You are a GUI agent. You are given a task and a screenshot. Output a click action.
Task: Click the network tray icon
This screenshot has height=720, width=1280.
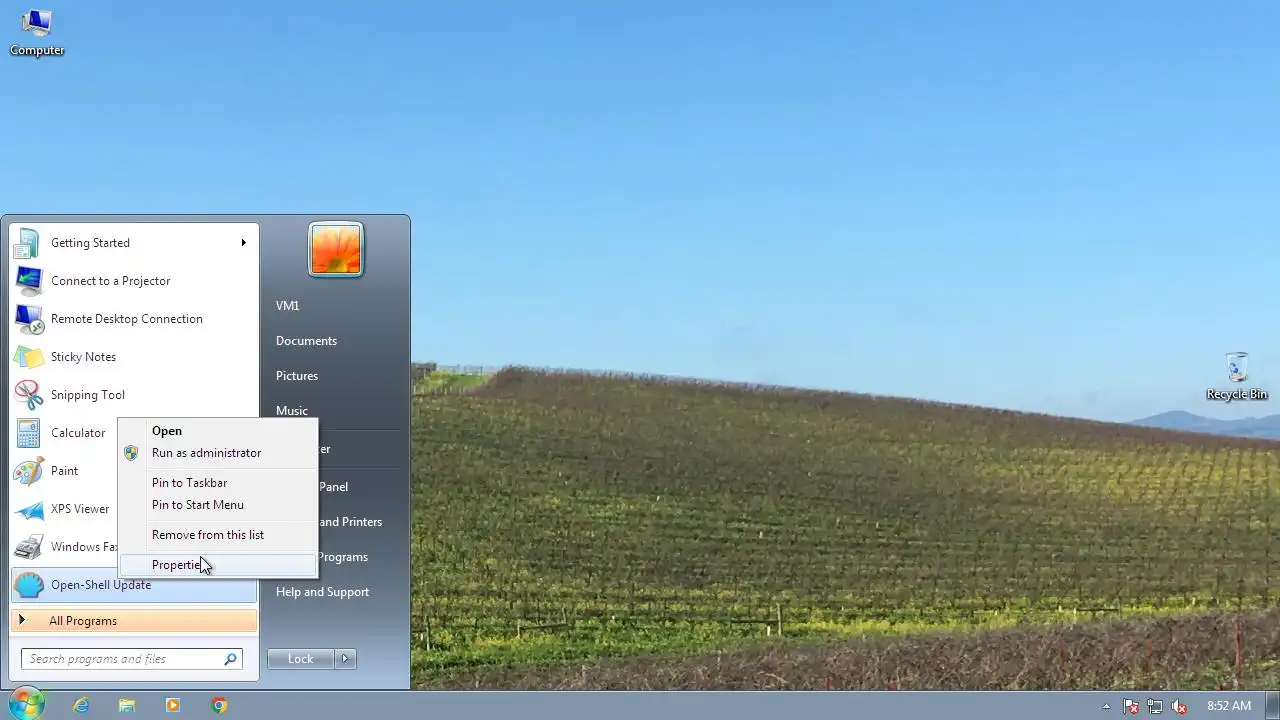coord(1155,706)
